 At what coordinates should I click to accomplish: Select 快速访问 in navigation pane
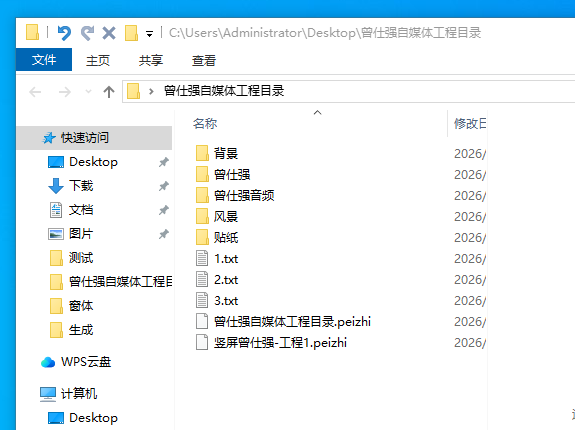[x=94, y=138]
